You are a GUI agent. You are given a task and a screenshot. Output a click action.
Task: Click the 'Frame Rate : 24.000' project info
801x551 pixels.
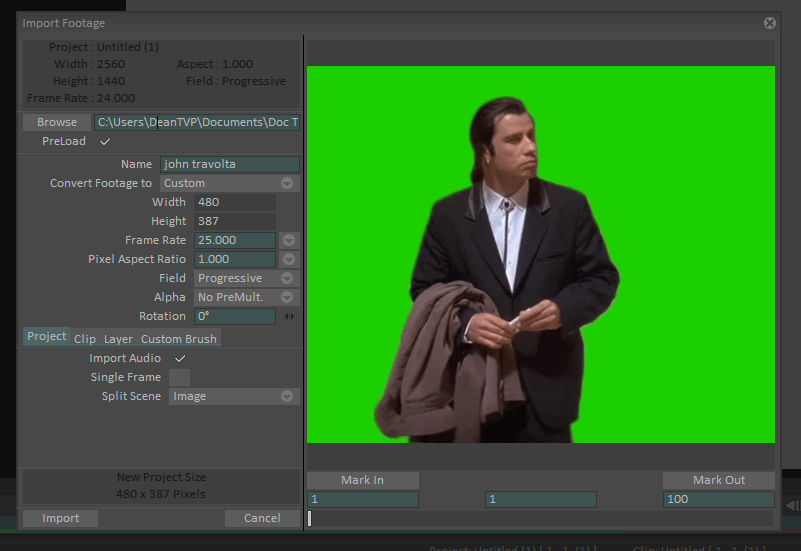[81, 98]
